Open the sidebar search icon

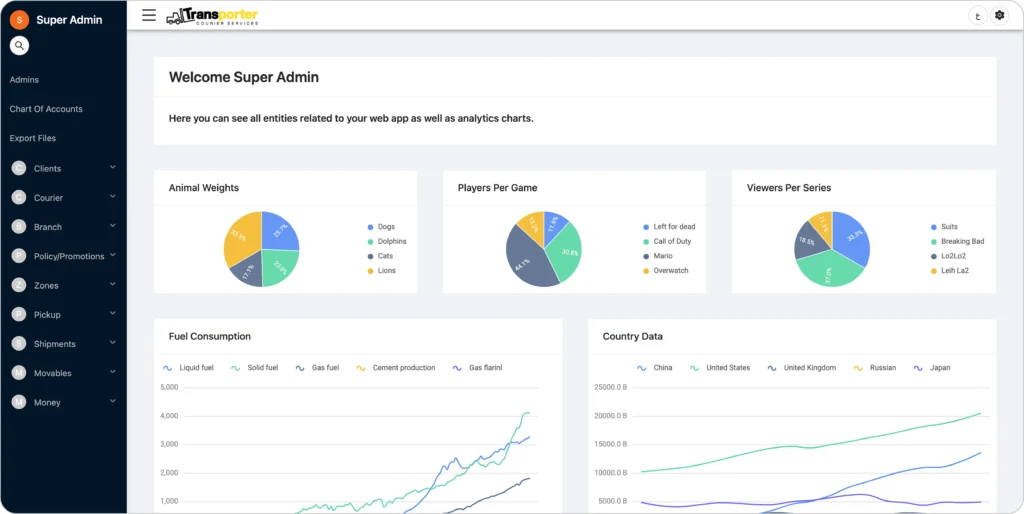19,46
